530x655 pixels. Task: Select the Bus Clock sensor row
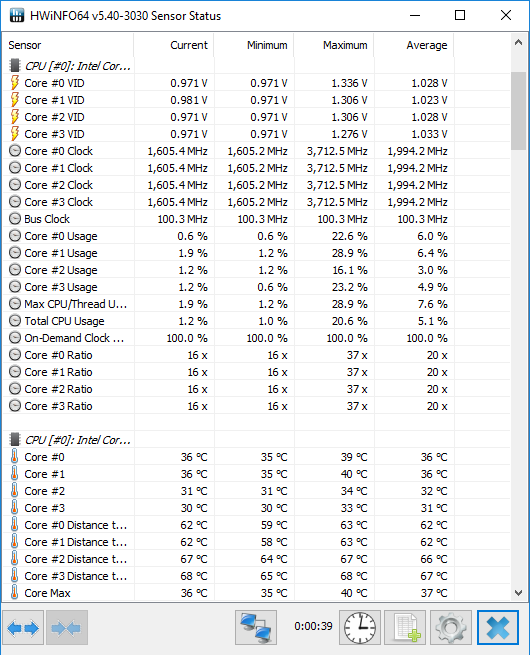[x=256, y=219]
